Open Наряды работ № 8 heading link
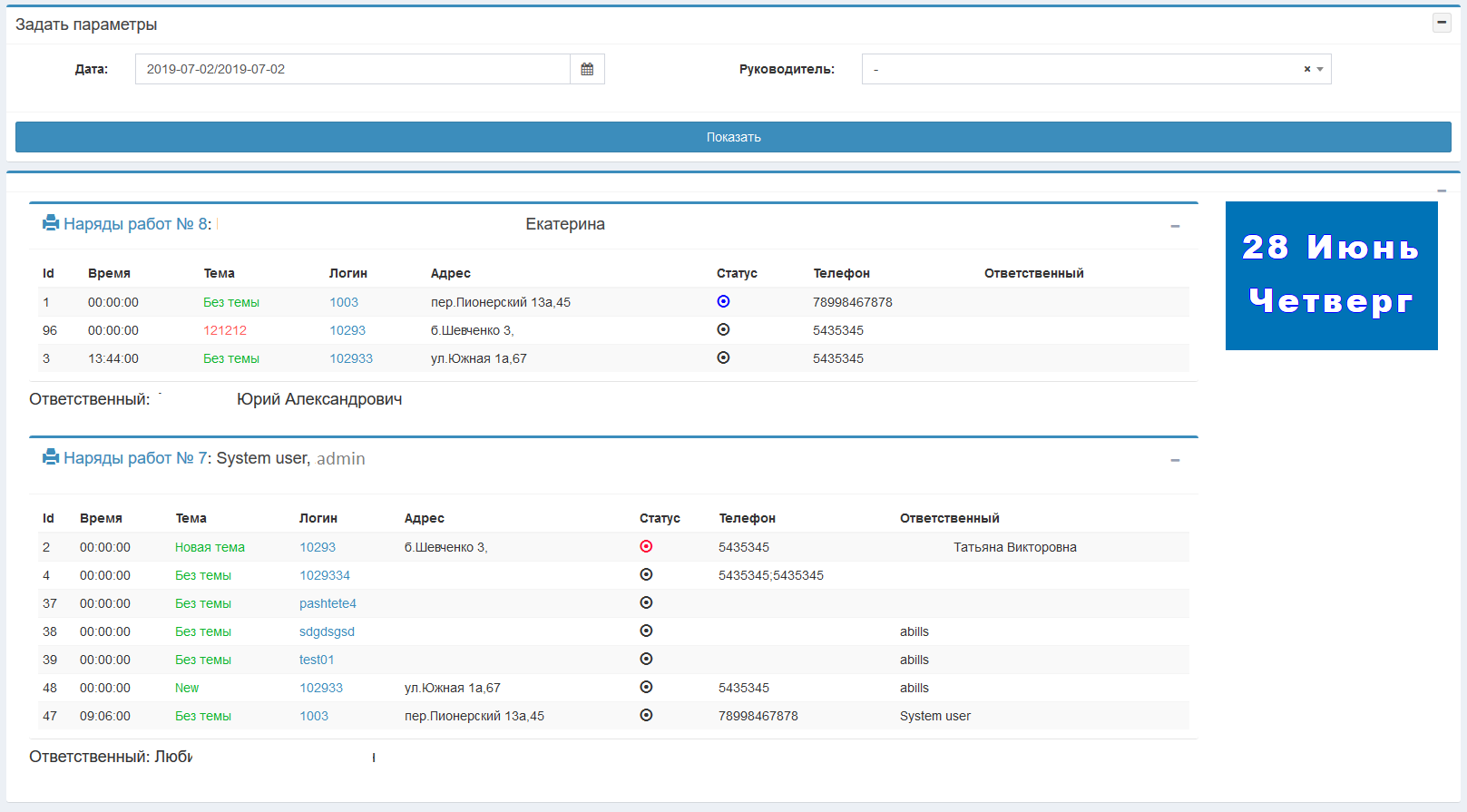This screenshot has height=812, width=1467. pos(136,224)
